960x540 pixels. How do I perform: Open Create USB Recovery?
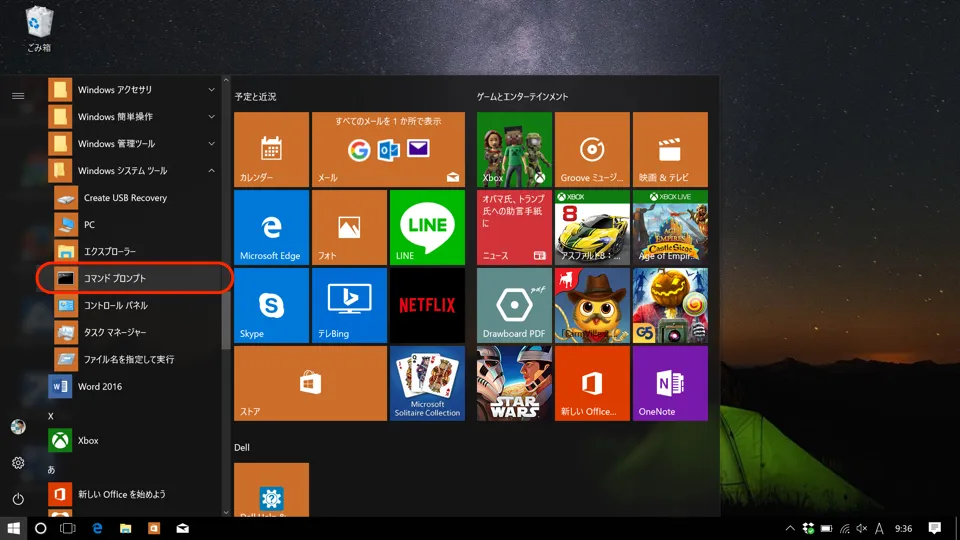[x=135, y=198]
